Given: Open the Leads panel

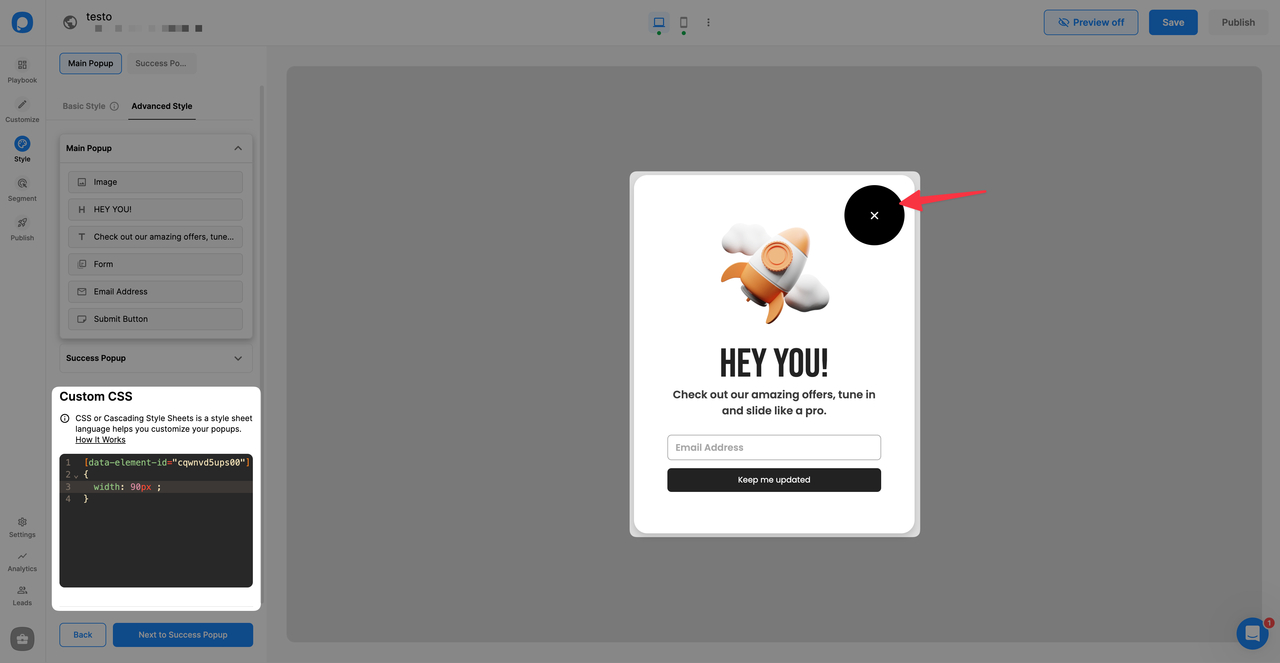Looking at the screenshot, I should [x=21, y=594].
